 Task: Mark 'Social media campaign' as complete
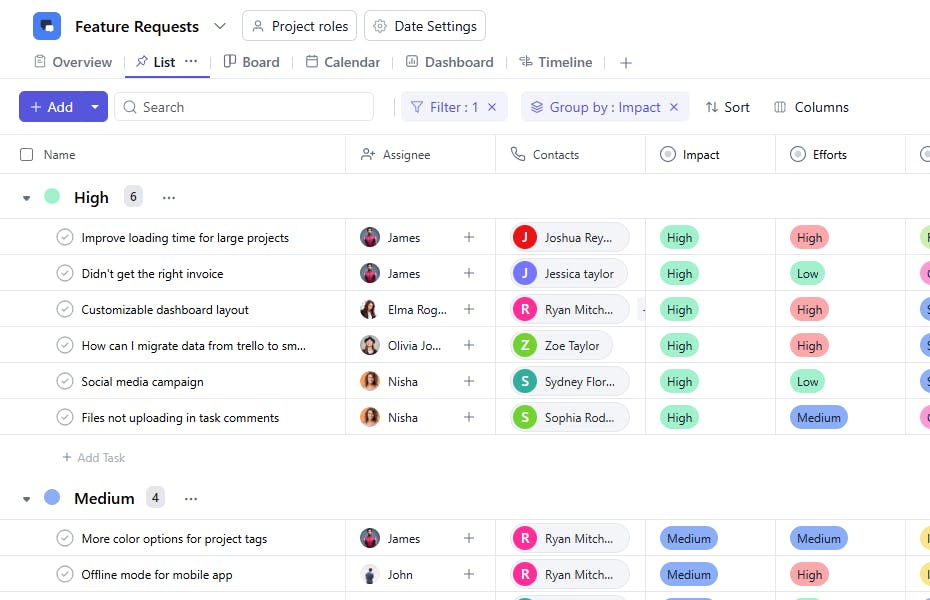pyautogui.click(x=65, y=381)
